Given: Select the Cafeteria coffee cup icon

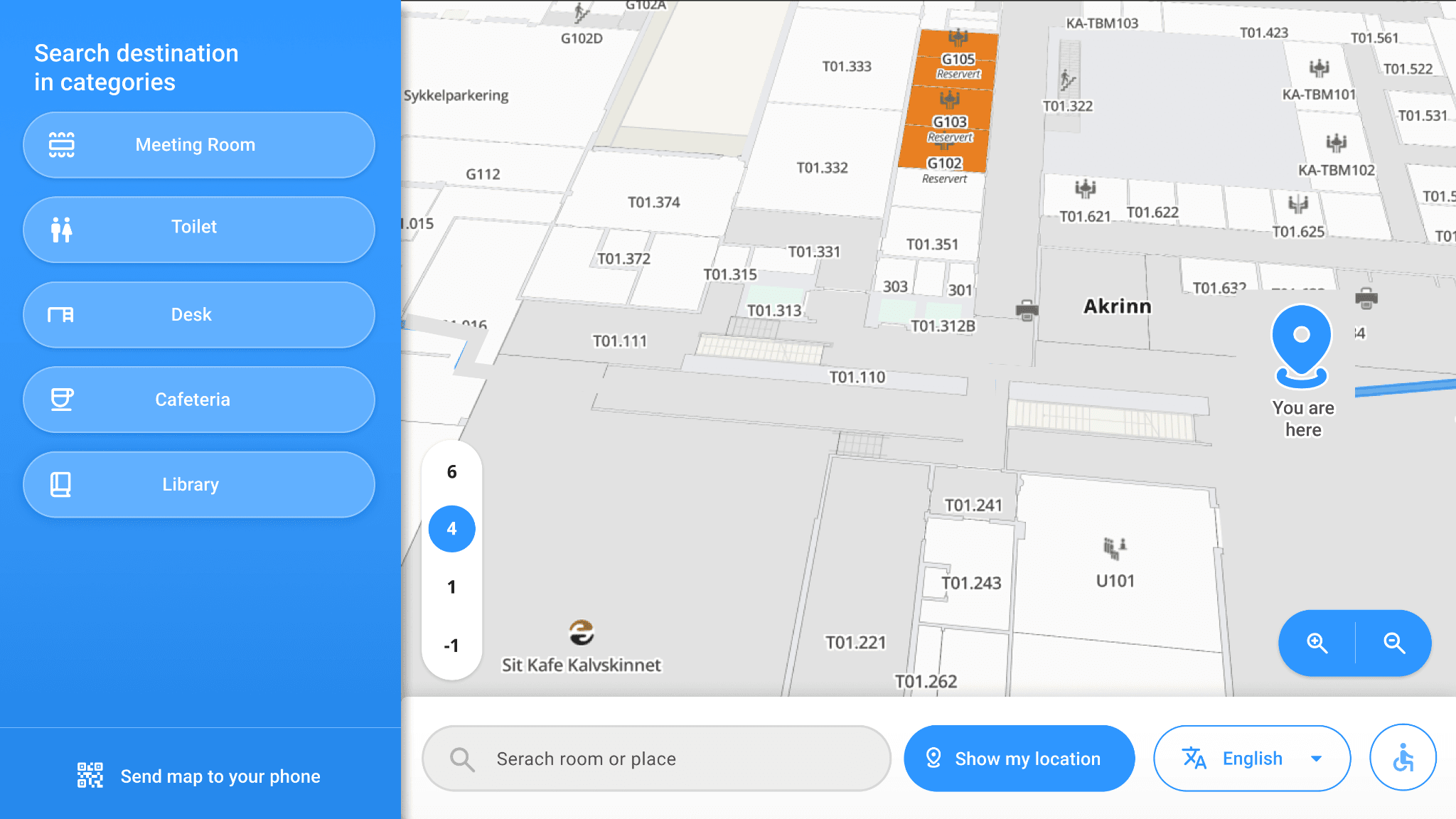Looking at the screenshot, I should (62, 400).
